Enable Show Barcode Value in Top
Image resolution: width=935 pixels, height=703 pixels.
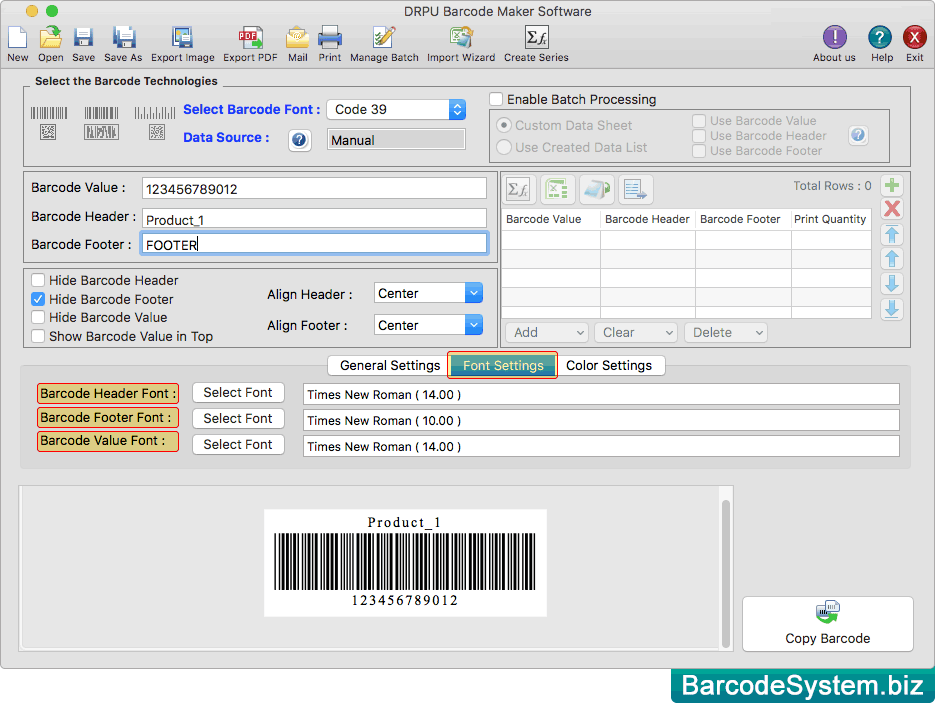(38, 336)
